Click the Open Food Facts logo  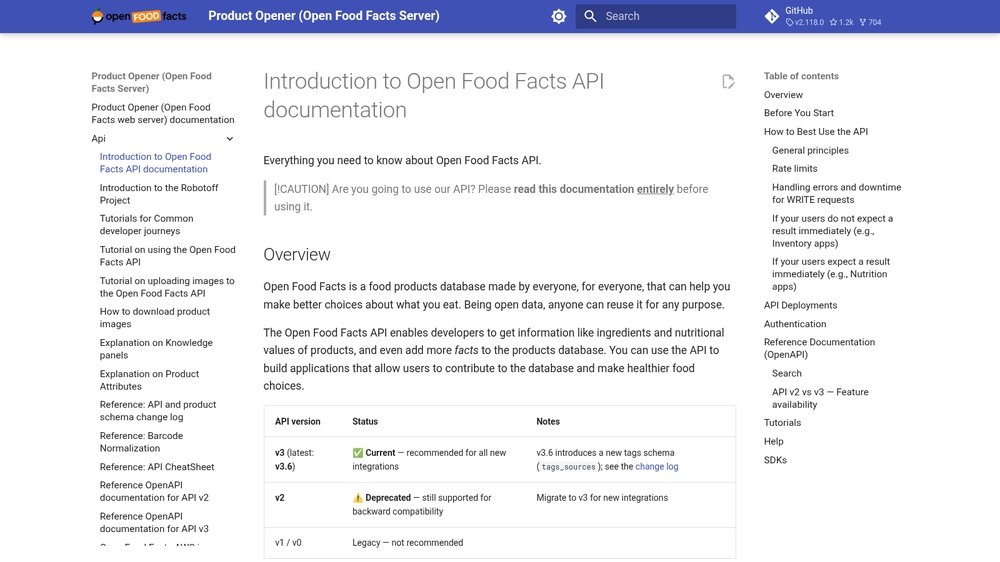click(139, 16)
